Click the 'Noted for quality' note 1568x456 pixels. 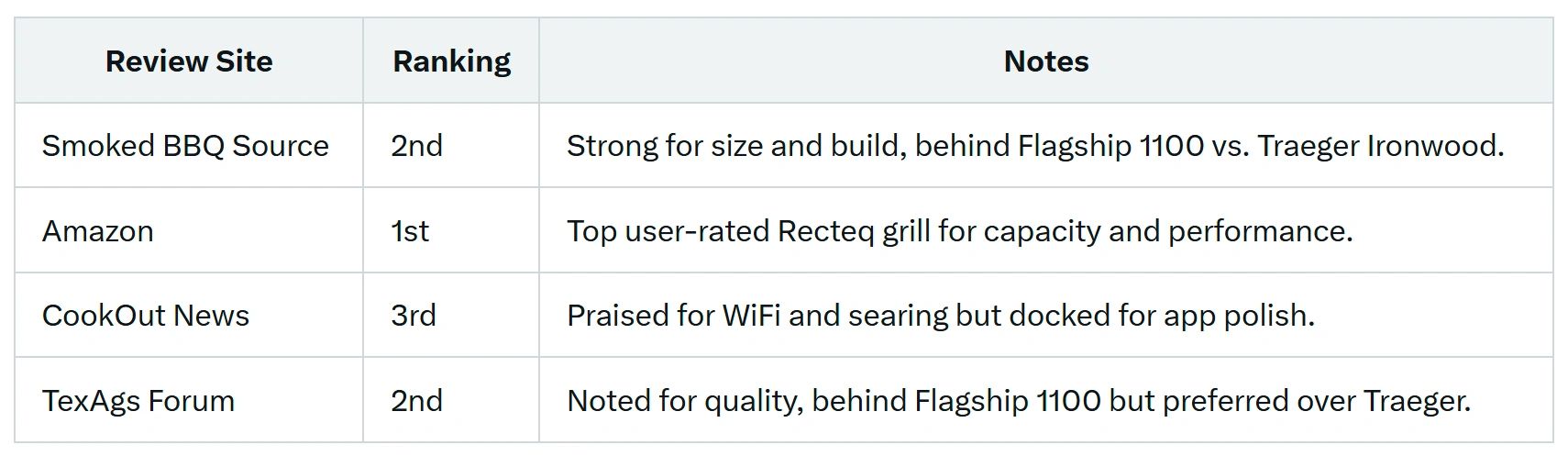pyautogui.click(x=1018, y=401)
